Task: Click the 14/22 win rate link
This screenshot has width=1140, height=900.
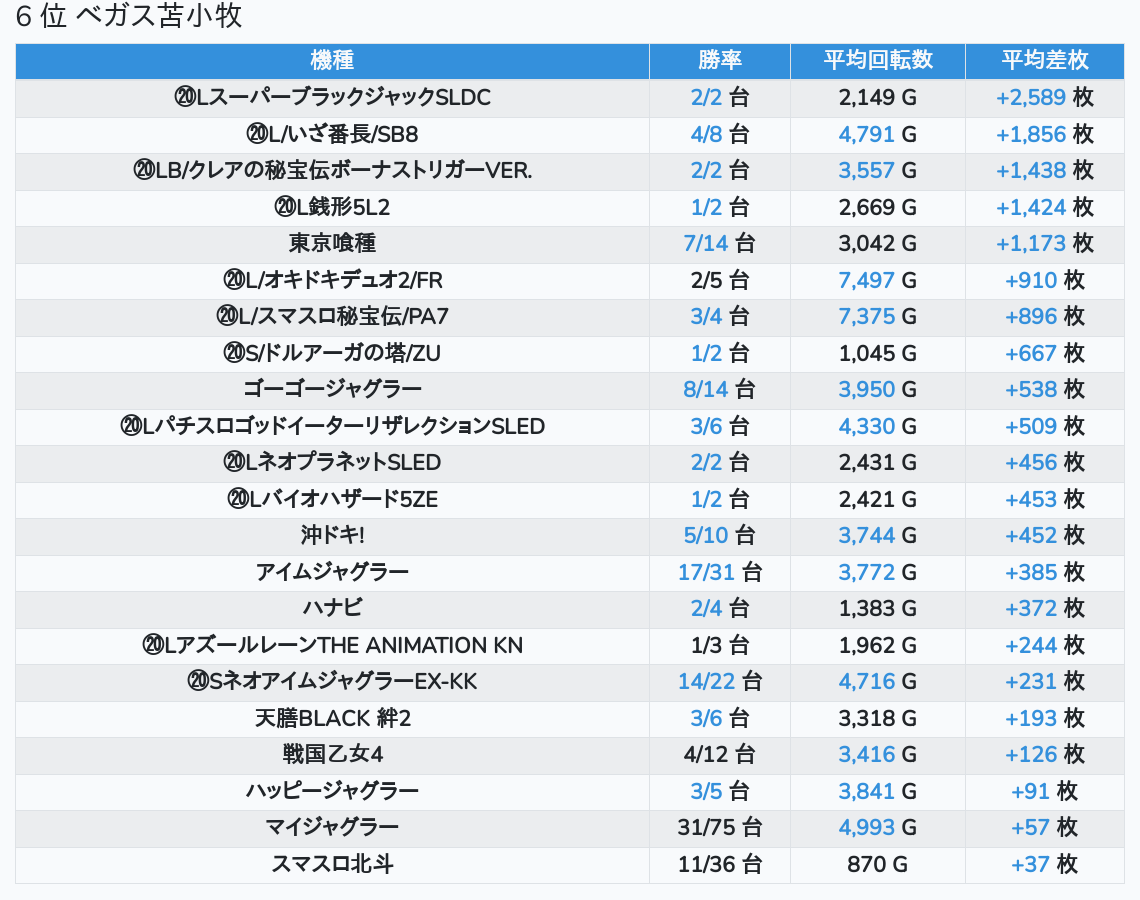Action: pos(706,682)
